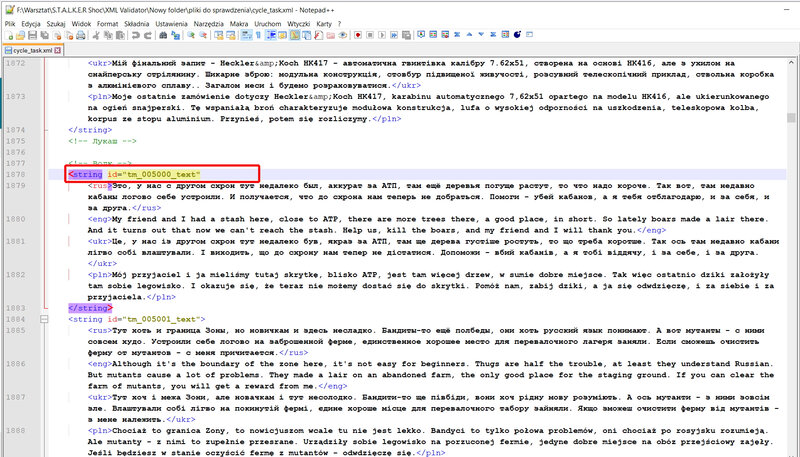The height and width of the screenshot is (457, 800).
Task: Switch to the cycle_task.xml tab
Action: click(x=30, y=48)
